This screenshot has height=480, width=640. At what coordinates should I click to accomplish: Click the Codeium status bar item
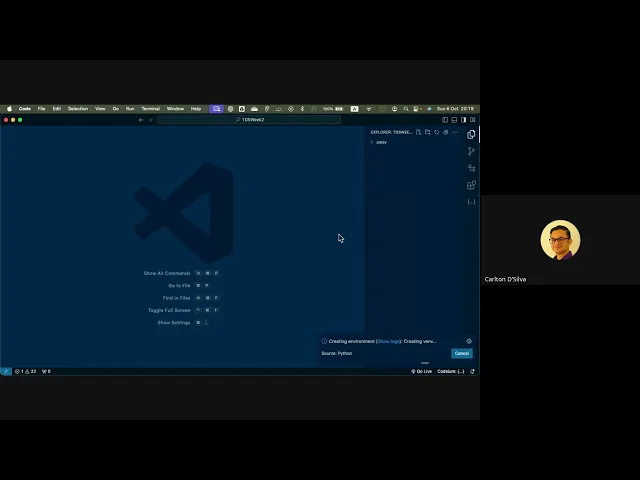coord(451,371)
